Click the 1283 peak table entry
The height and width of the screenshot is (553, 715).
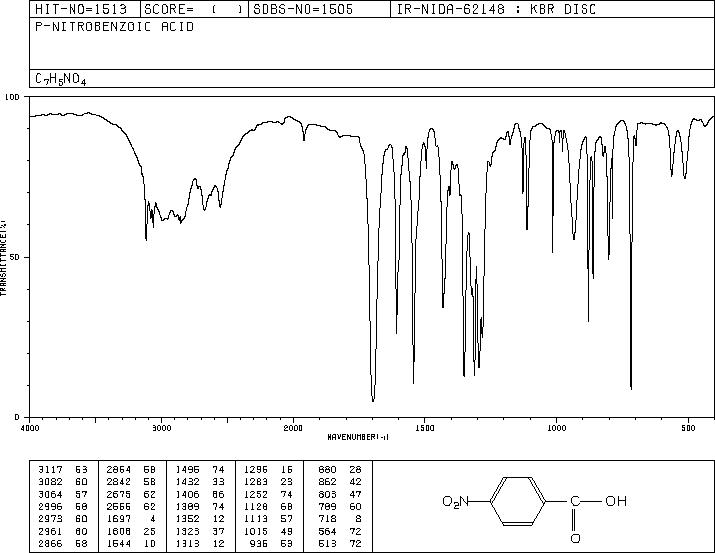(x=268, y=482)
